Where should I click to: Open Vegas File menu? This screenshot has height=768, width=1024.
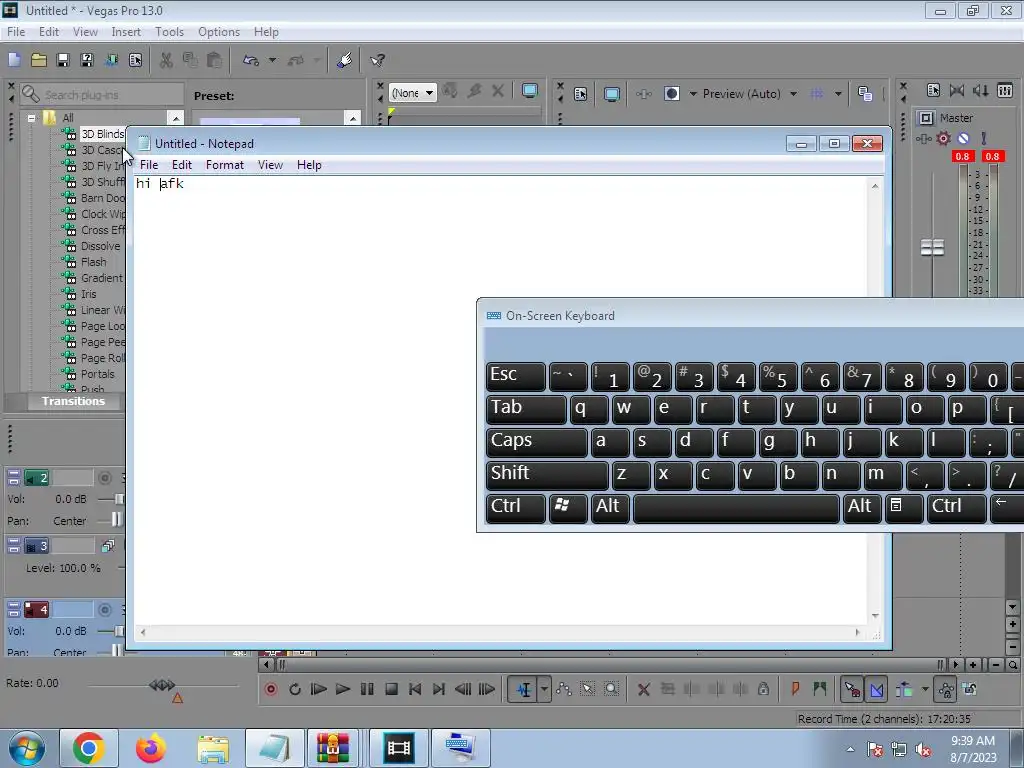click(x=16, y=32)
